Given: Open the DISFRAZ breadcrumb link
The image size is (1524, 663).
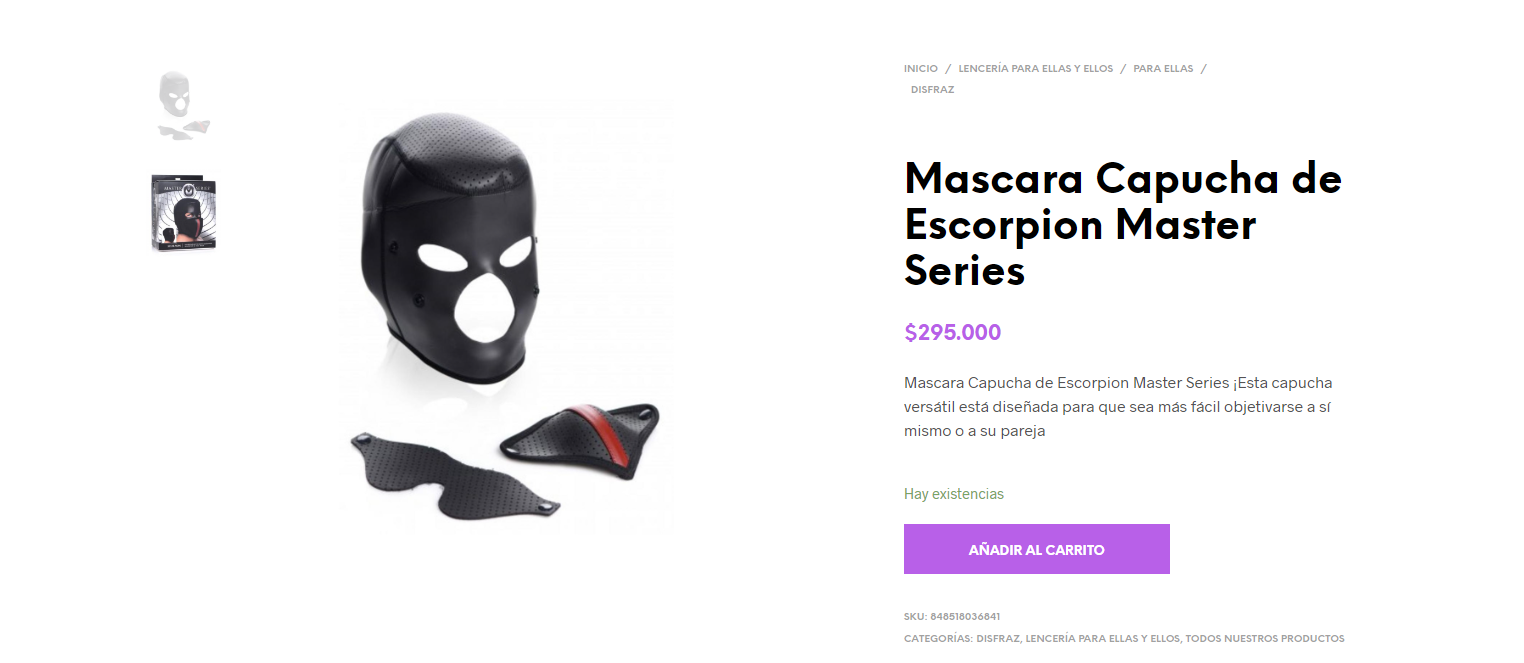Looking at the screenshot, I should 932,90.
